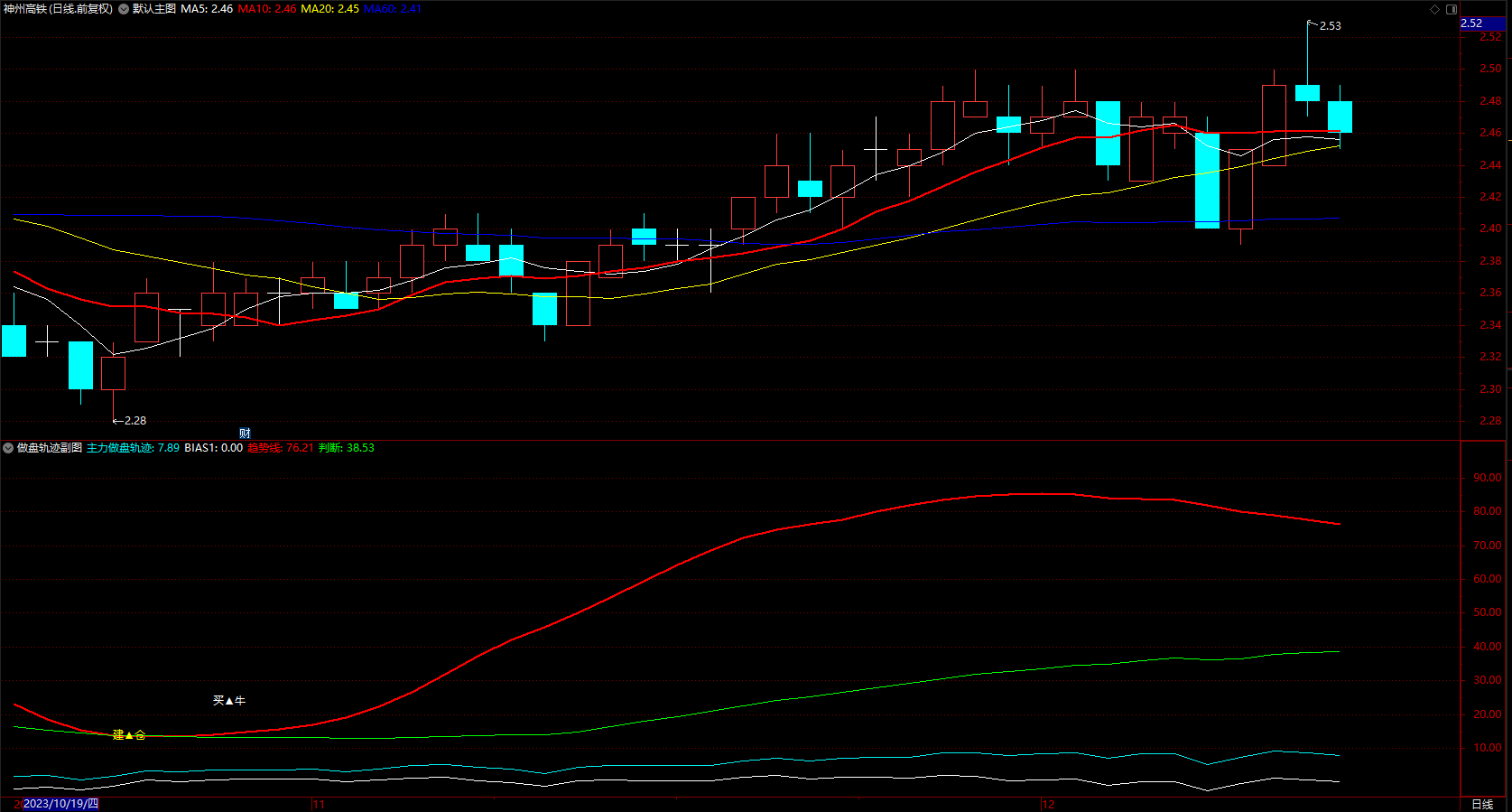Click the 40.00 sub-chart axis label

[x=1488, y=647]
